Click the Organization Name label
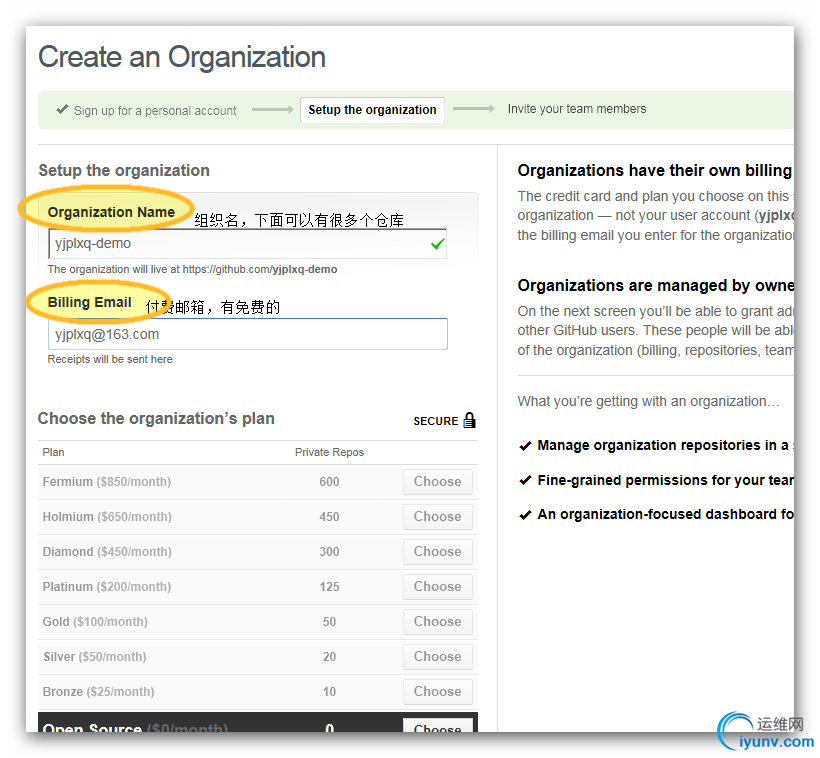 [111, 212]
